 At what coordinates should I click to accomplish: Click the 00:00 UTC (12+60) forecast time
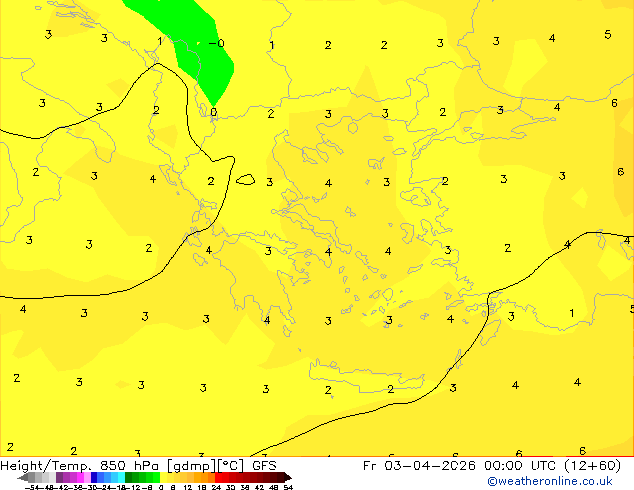552,465
